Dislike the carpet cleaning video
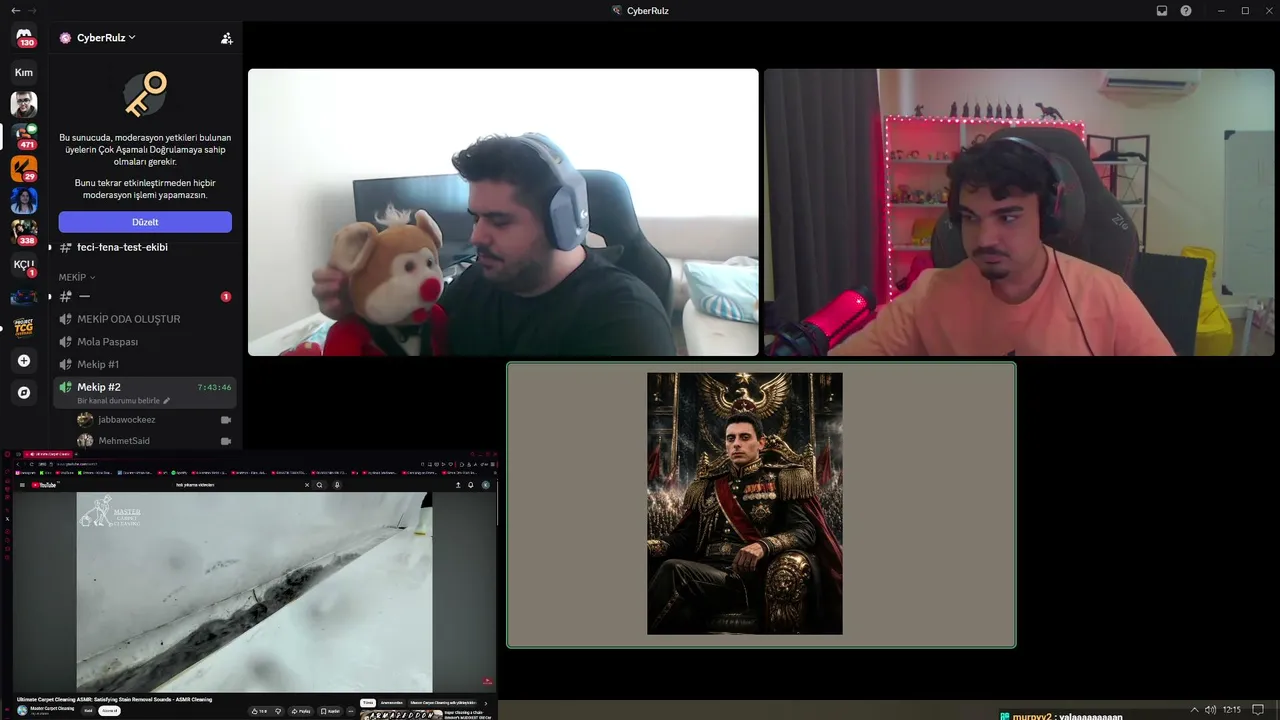Image resolution: width=1280 pixels, height=720 pixels. [x=278, y=711]
